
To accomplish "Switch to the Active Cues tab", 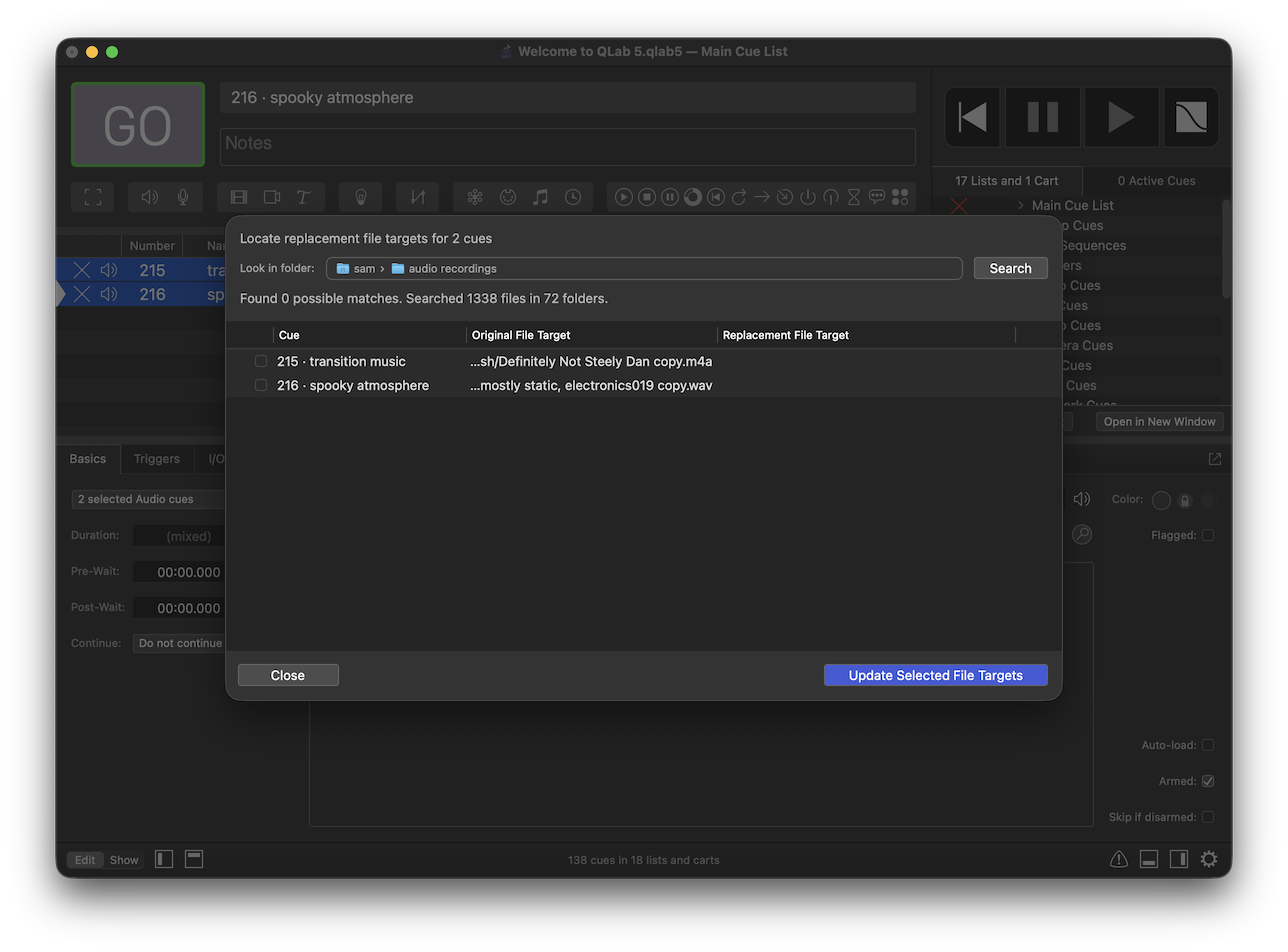I will 1156,181.
